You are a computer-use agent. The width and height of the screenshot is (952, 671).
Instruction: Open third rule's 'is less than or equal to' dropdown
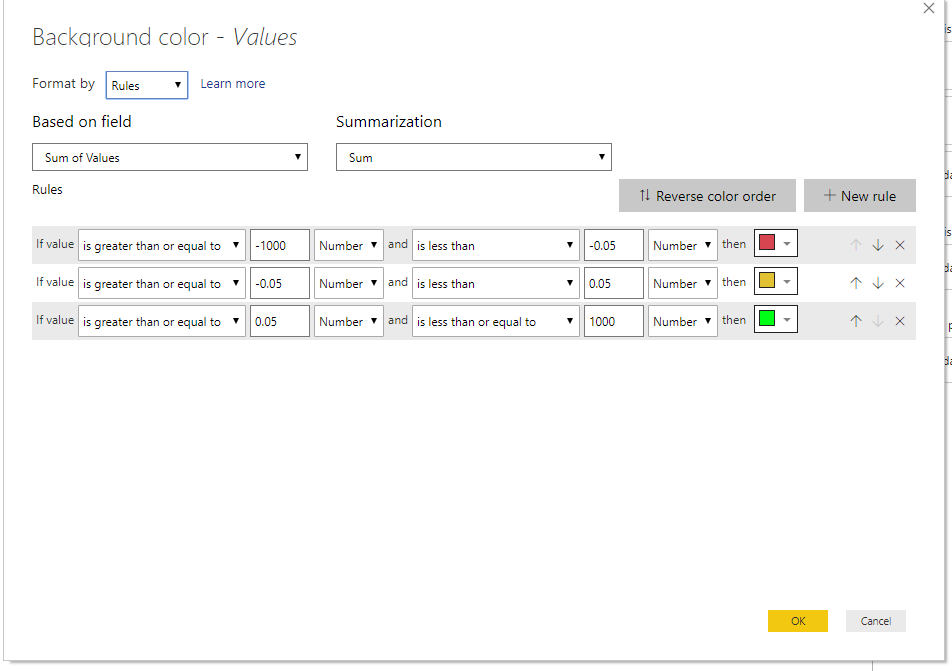(496, 321)
